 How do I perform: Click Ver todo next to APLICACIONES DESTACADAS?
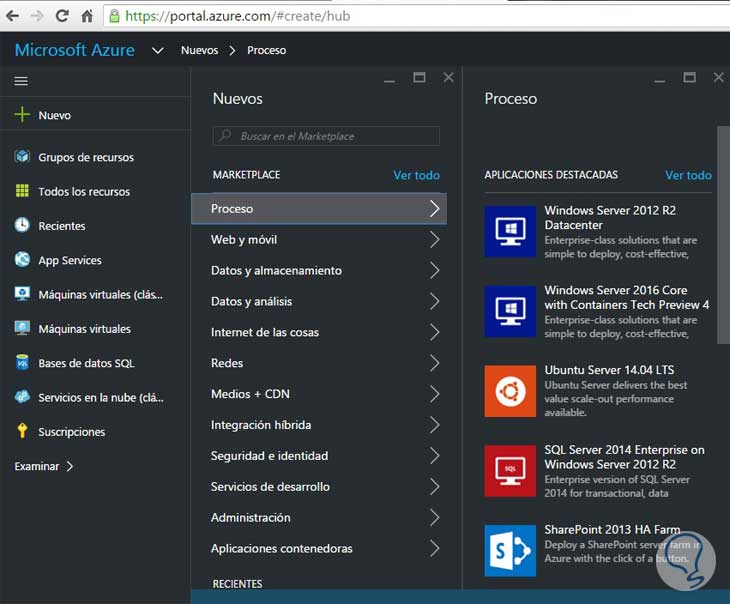click(x=688, y=175)
